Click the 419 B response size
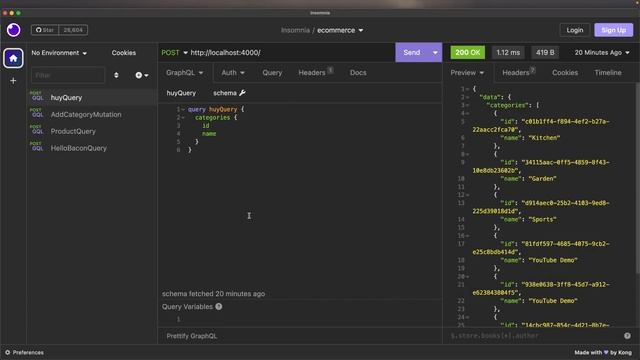The width and height of the screenshot is (640, 360). 545,53
